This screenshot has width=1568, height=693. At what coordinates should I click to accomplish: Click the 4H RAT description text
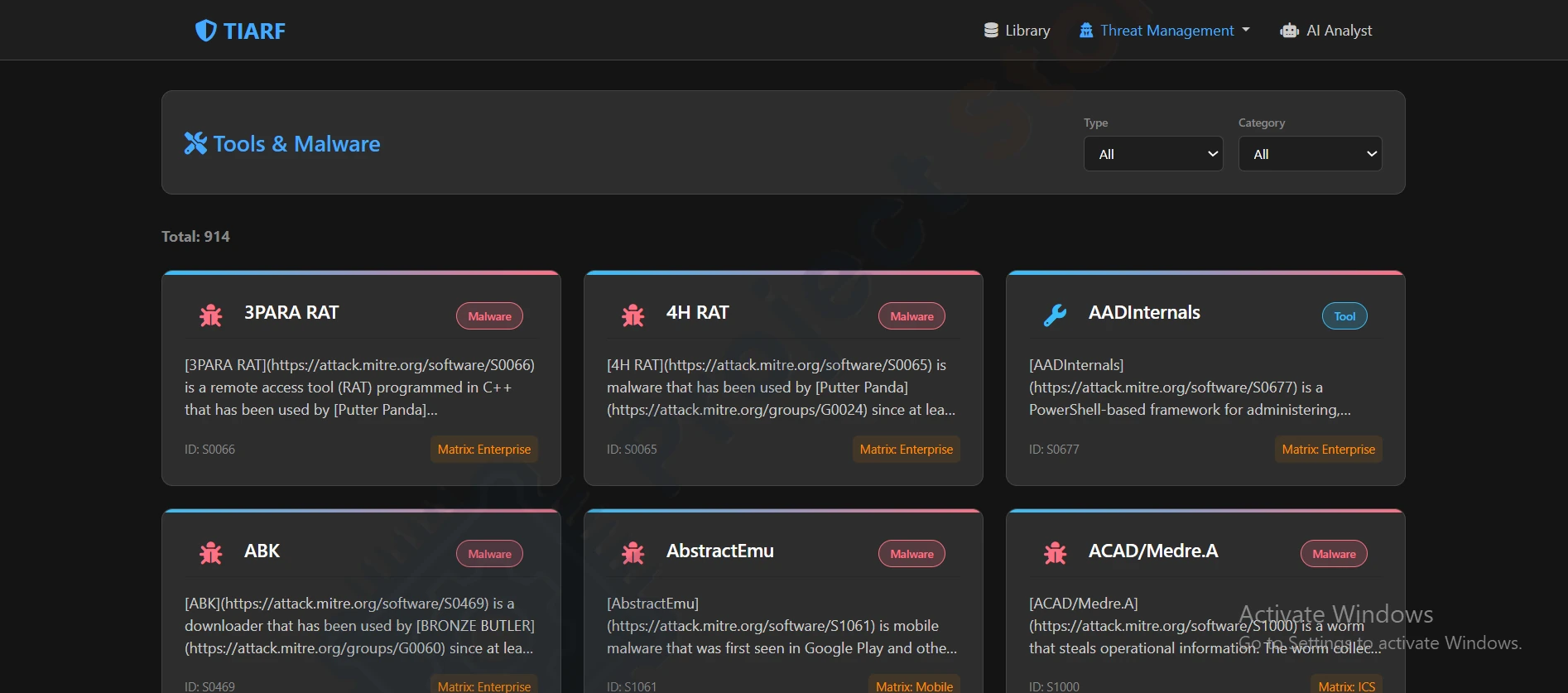[x=781, y=387]
